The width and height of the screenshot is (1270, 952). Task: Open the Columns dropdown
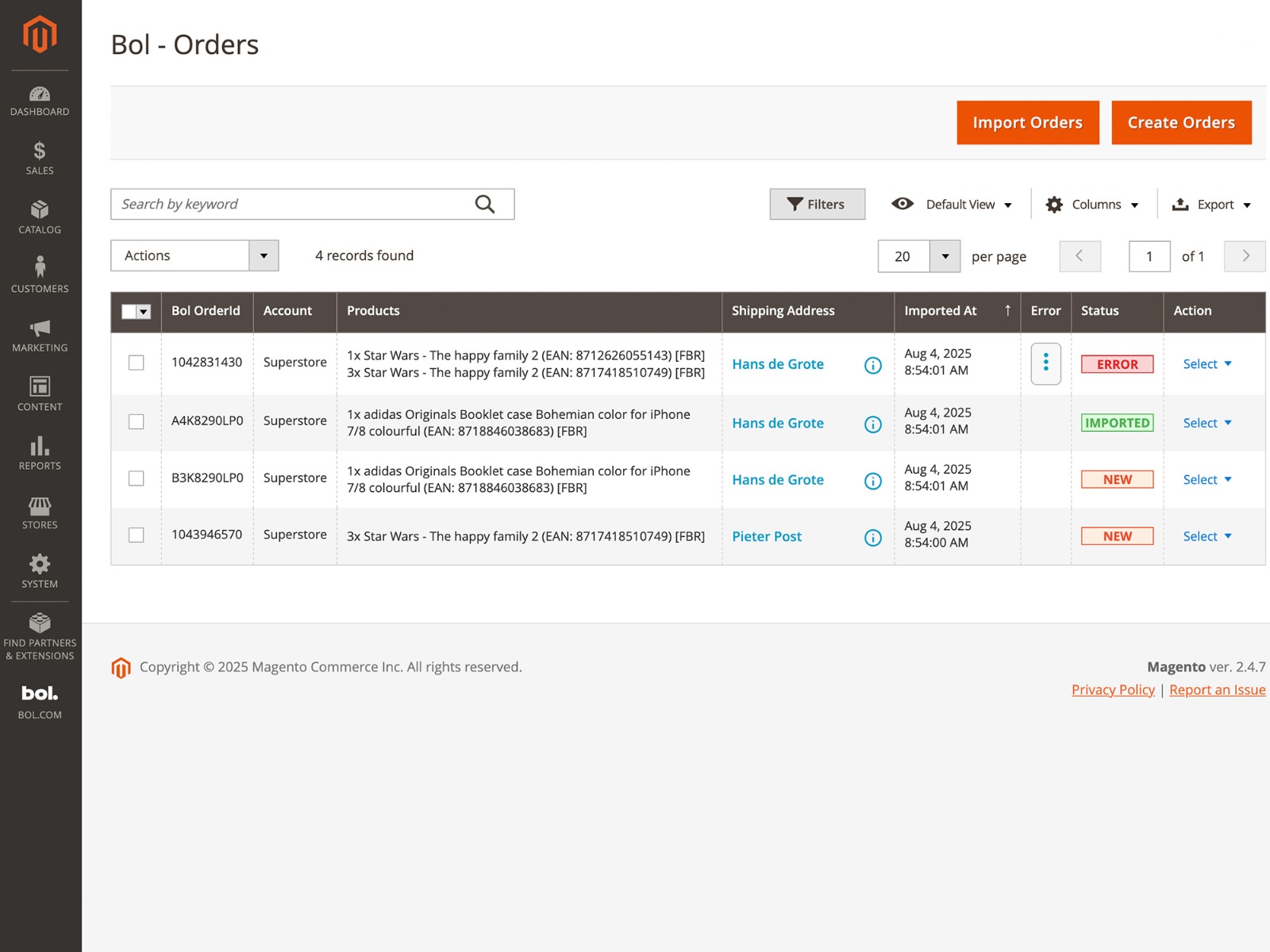1092,204
